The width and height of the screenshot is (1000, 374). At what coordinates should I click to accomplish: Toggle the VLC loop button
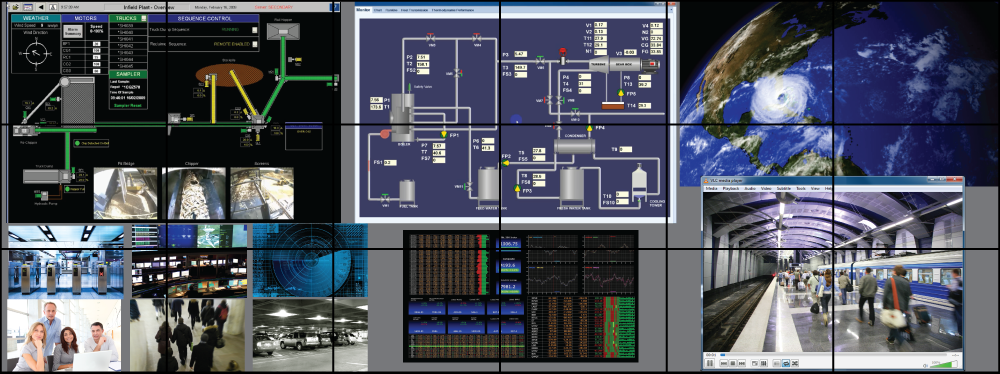[786, 363]
